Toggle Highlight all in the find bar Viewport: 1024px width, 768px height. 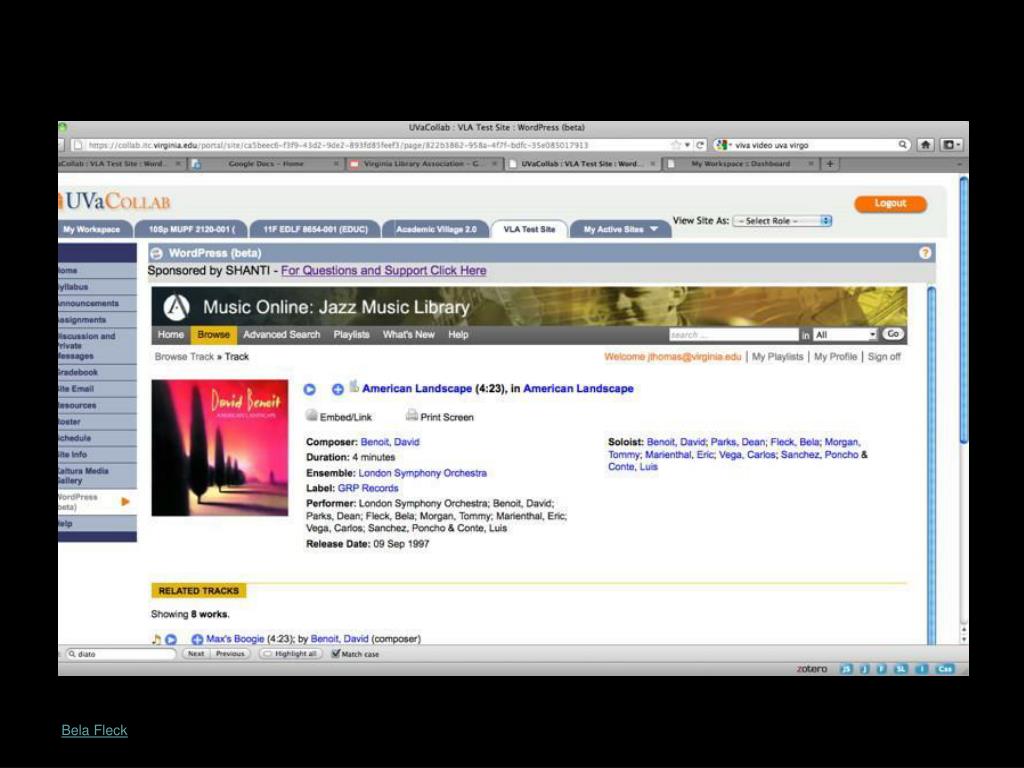(291, 654)
